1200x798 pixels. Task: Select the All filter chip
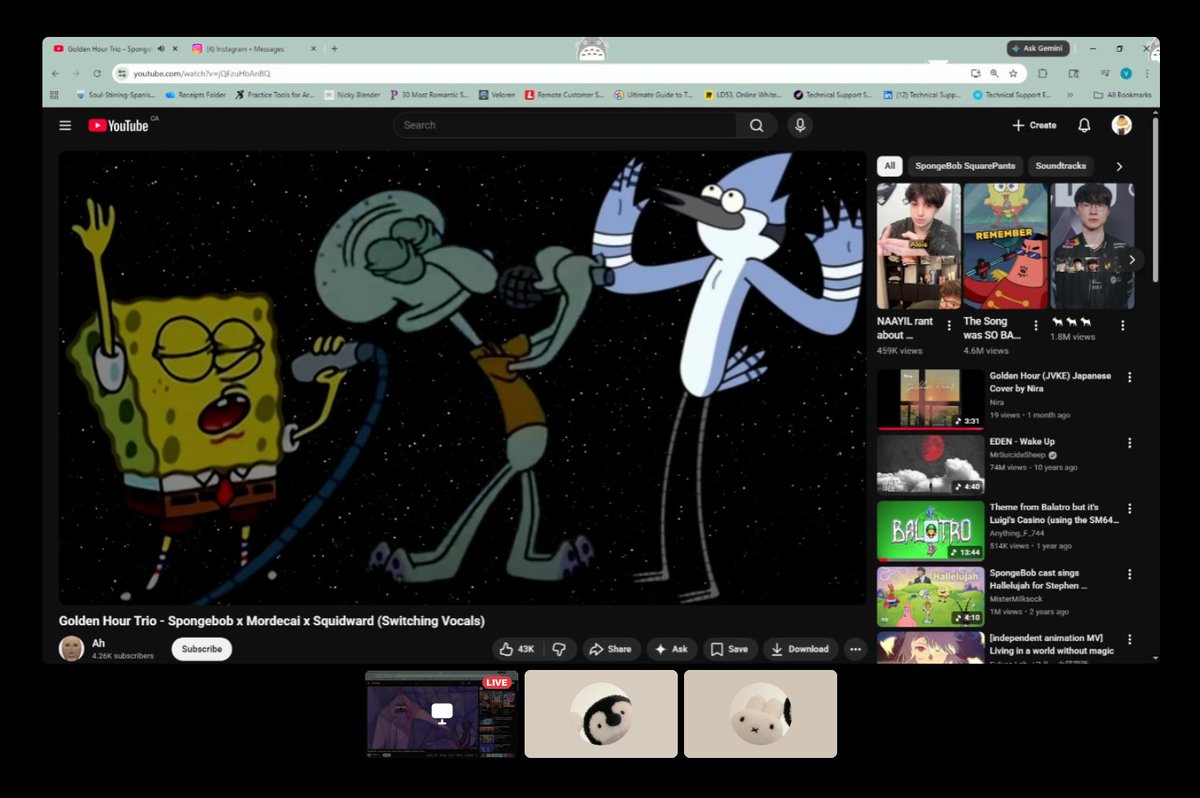[890, 166]
